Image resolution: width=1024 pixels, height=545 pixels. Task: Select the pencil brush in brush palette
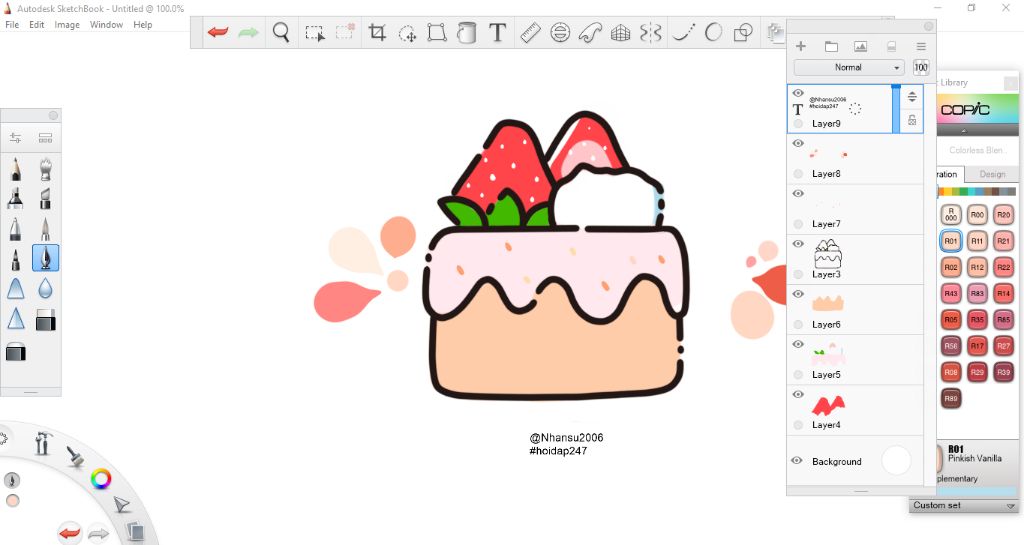16,169
